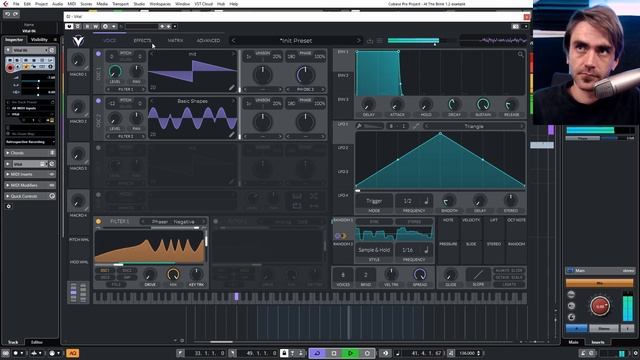This screenshot has height=360, width=640.
Task: Click the VELOCITY modulation source
Action: point(471,220)
